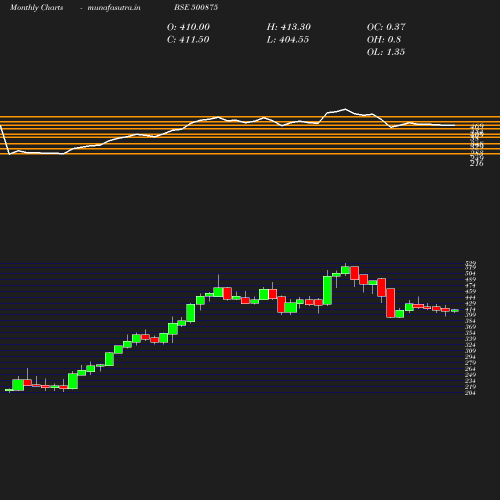This screenshot has width=500, height=500.
Task: Click the 474 price axis label
Action: [470, 286]
